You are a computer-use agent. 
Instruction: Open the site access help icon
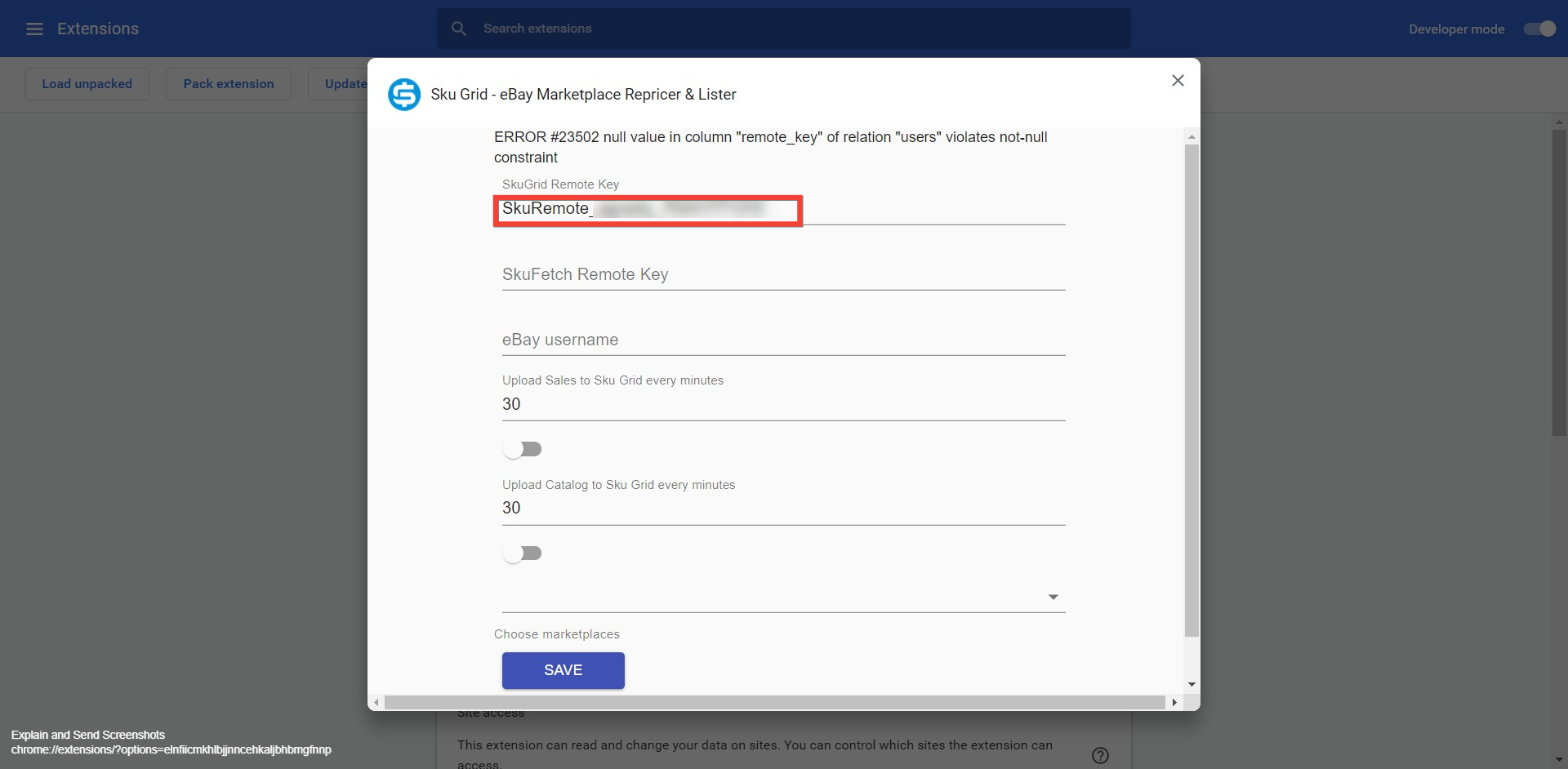pos(1100,755)
